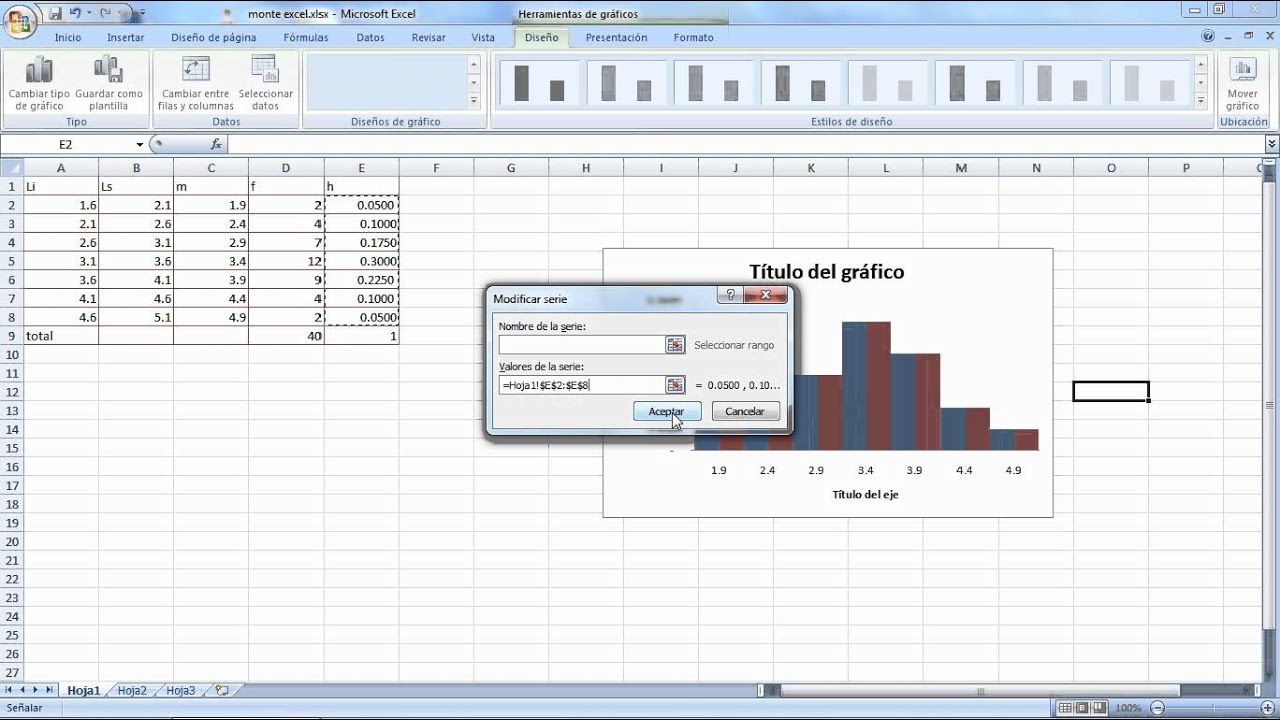Go to last sheet navigation arrow
1280x720 pixels.
(x=50, y=690)
